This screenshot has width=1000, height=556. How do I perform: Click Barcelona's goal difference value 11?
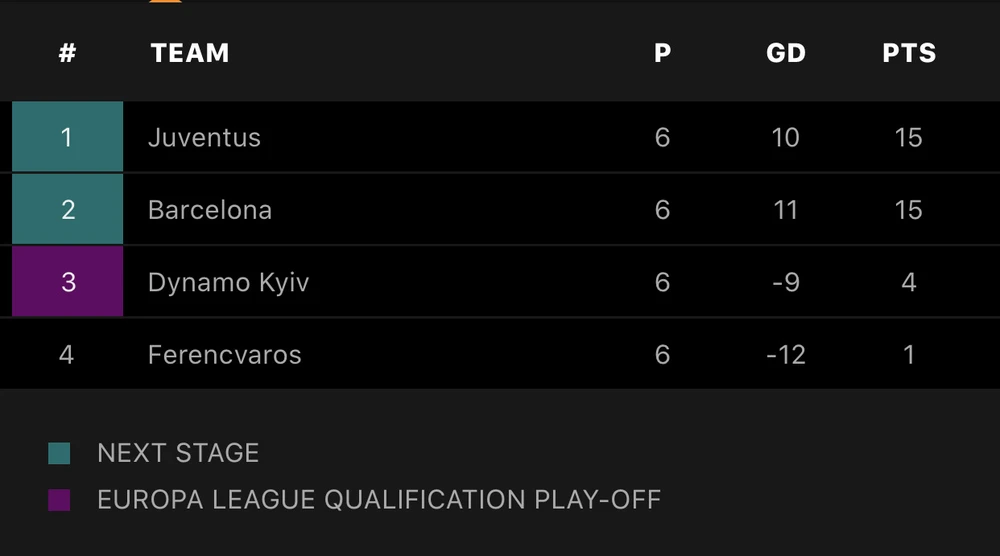pyautogui.click(x=786, y=210)
